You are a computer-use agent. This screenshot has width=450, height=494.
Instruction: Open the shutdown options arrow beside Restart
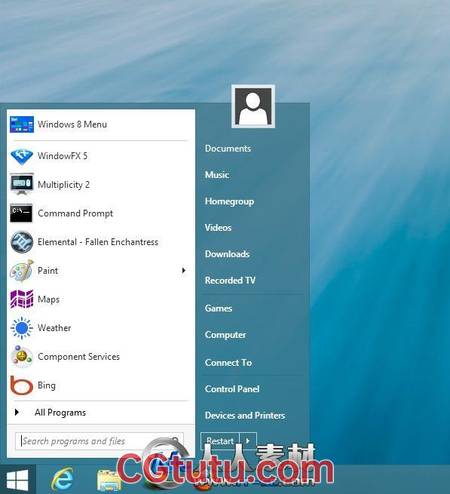click(x=248, y=441)
